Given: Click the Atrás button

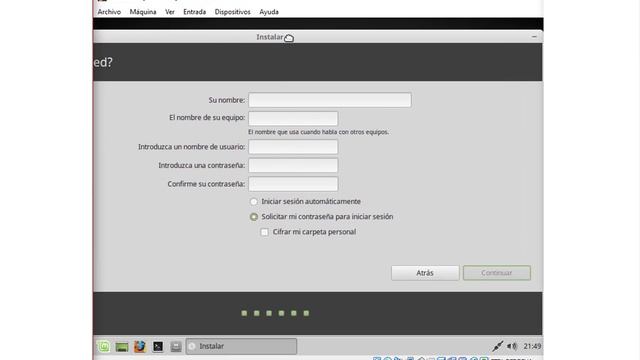Looking at the screenshot, I should click(x=425, y=273).
